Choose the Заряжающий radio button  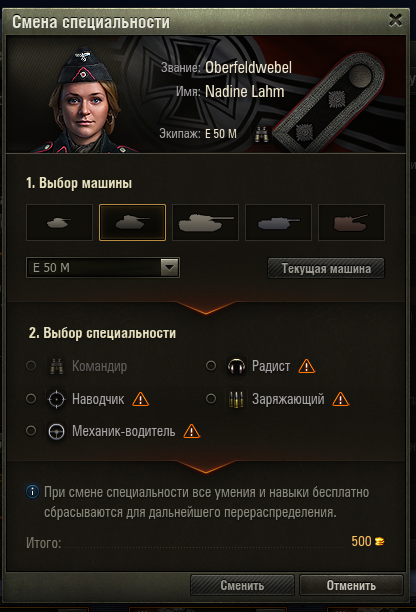211,399
